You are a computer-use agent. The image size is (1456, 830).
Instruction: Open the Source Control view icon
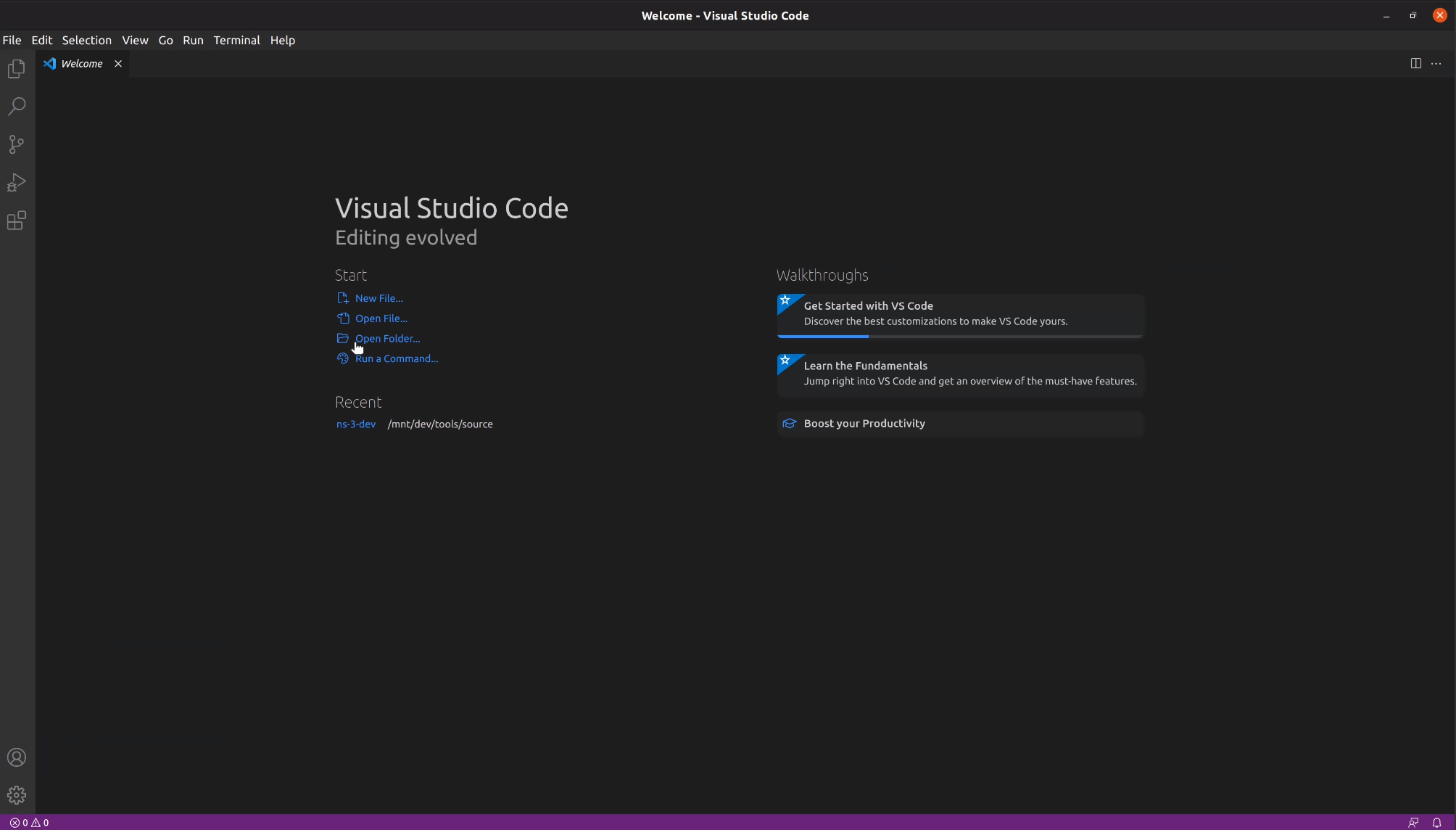click(x=17, y=144)
